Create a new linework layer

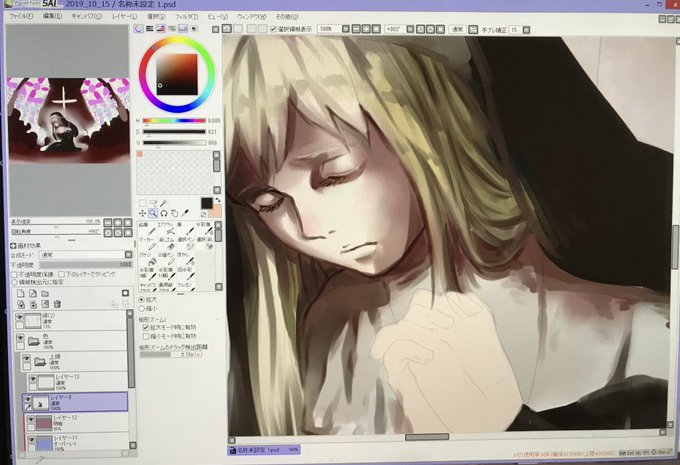(x=33, y=293)
